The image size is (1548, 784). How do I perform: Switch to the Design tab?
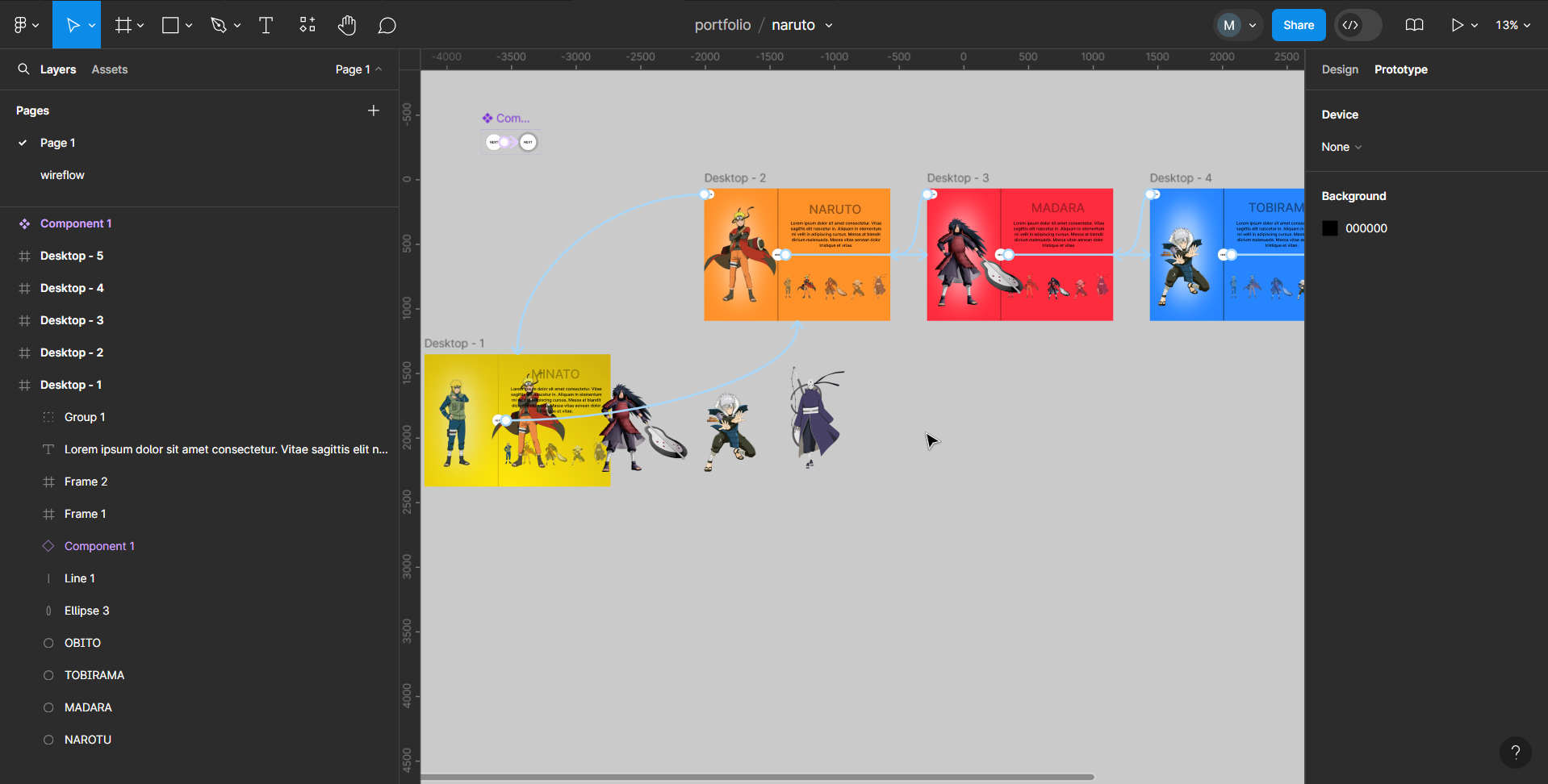pyautogui.click(x=1340, y=69)
